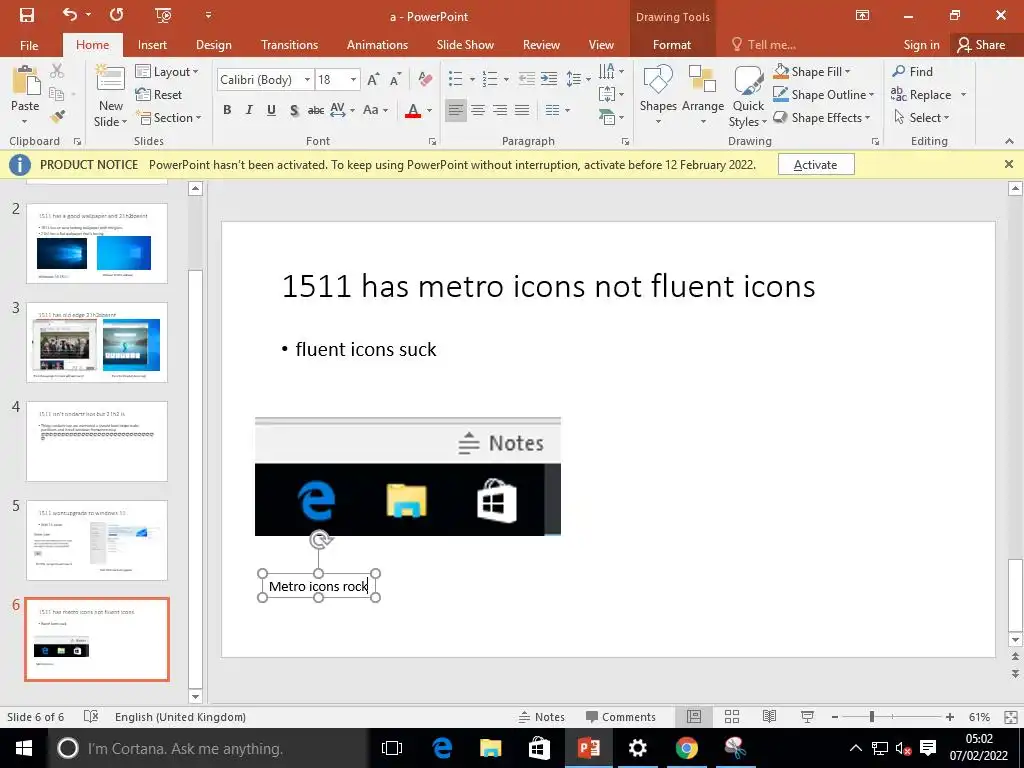Click the Format Painter brush icon
The height and width of the screenshot is (768, 1024).
coord(57,117)
